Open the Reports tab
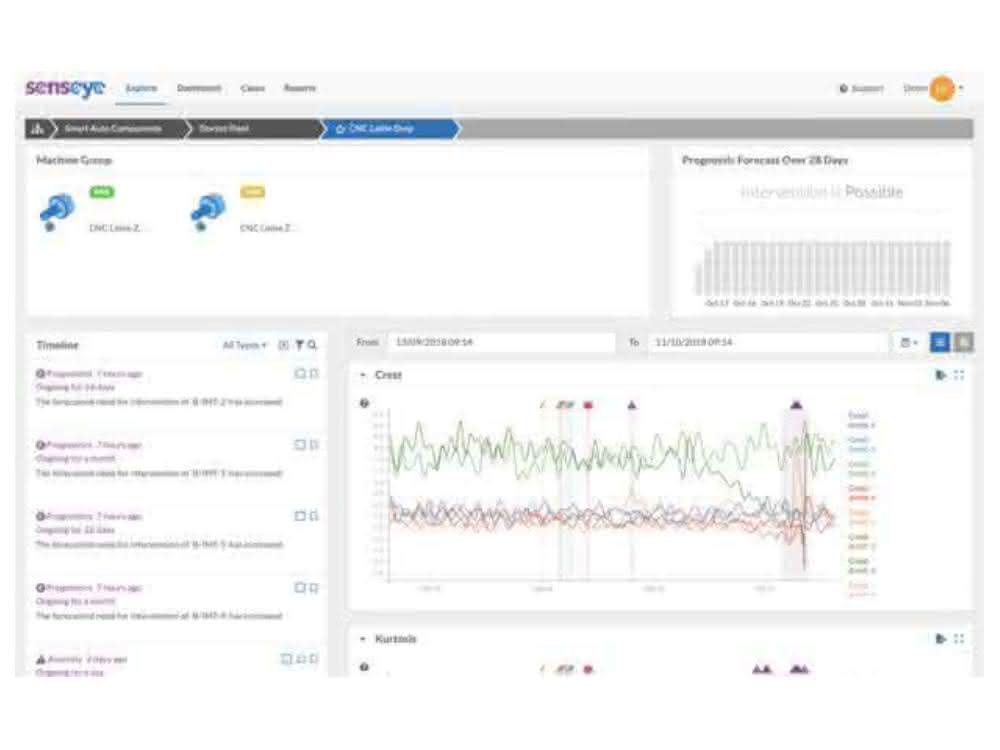The width and height of the screenshot is (1000, 750). 300,88
